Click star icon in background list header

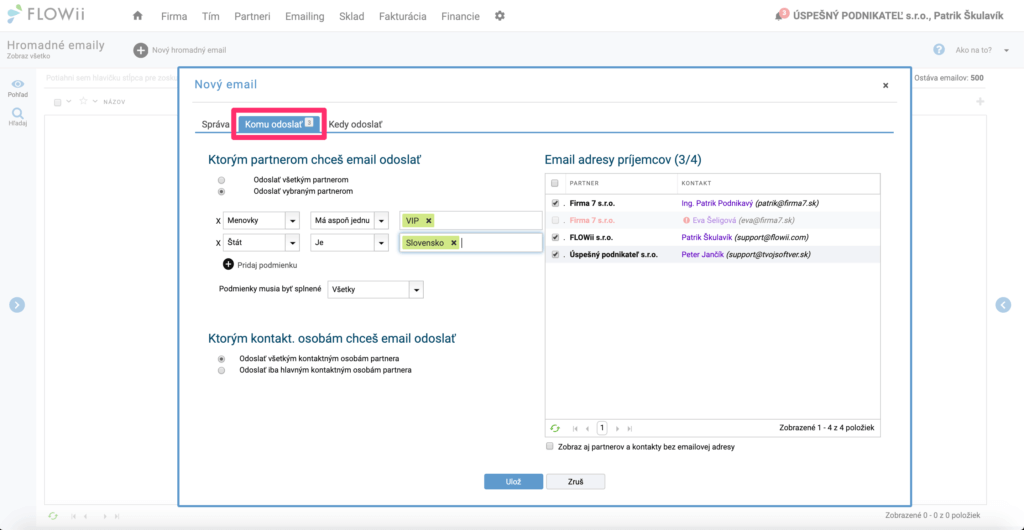pos(83,101)
